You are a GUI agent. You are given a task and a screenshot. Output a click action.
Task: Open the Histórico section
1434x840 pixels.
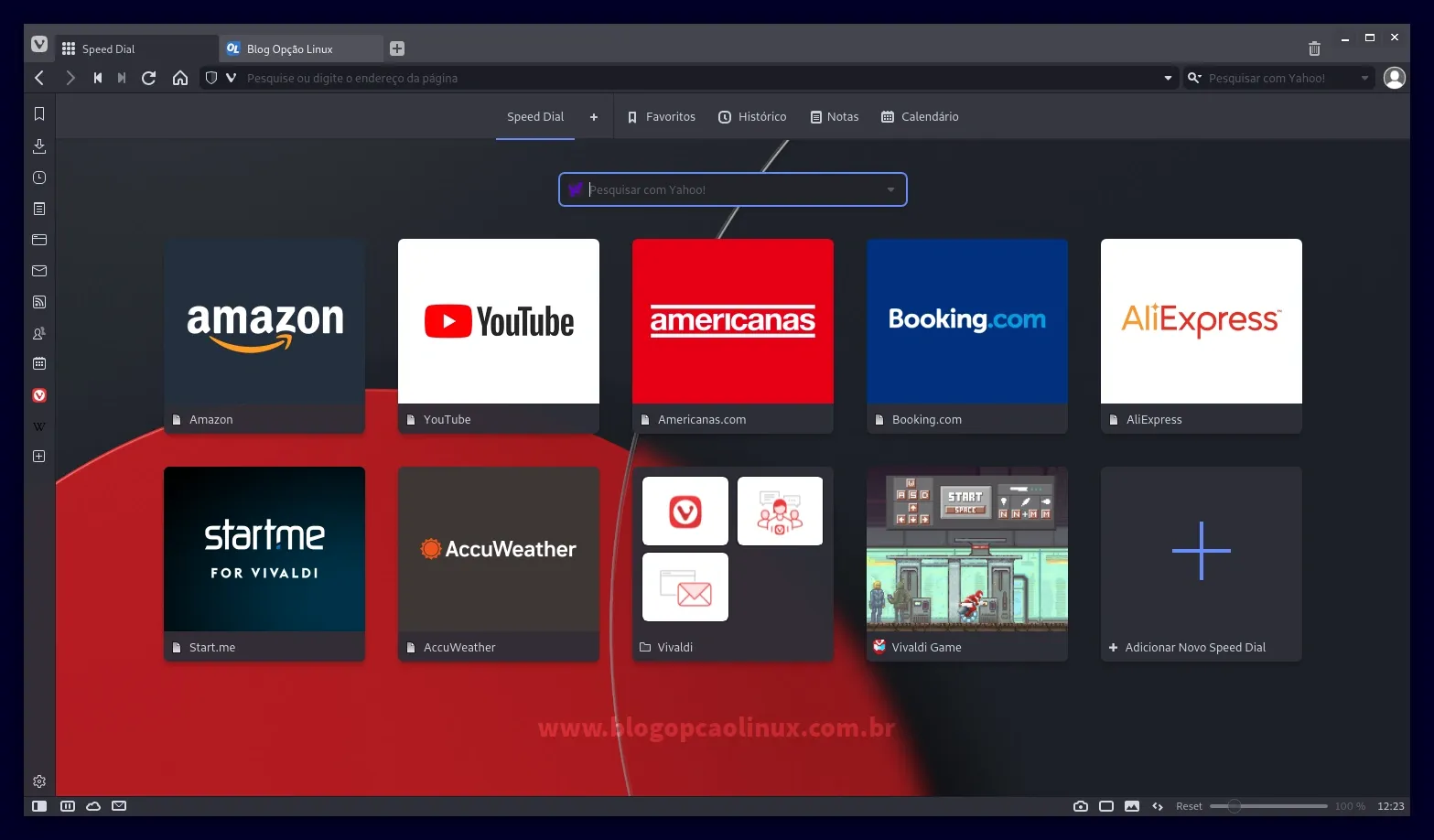tap(752, 116)
